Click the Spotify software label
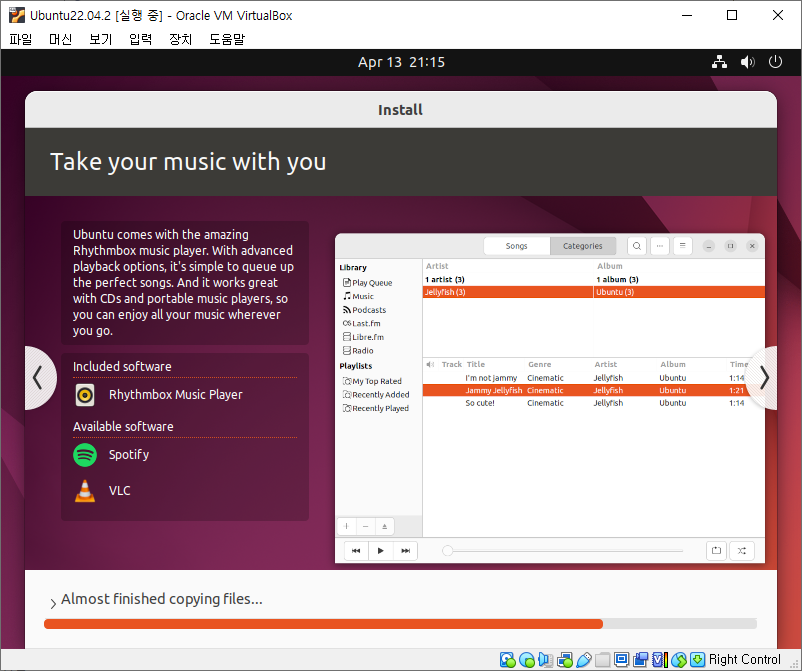Image resolution: width=802 pixels, height=671 pixels. (x=129, y=455)
